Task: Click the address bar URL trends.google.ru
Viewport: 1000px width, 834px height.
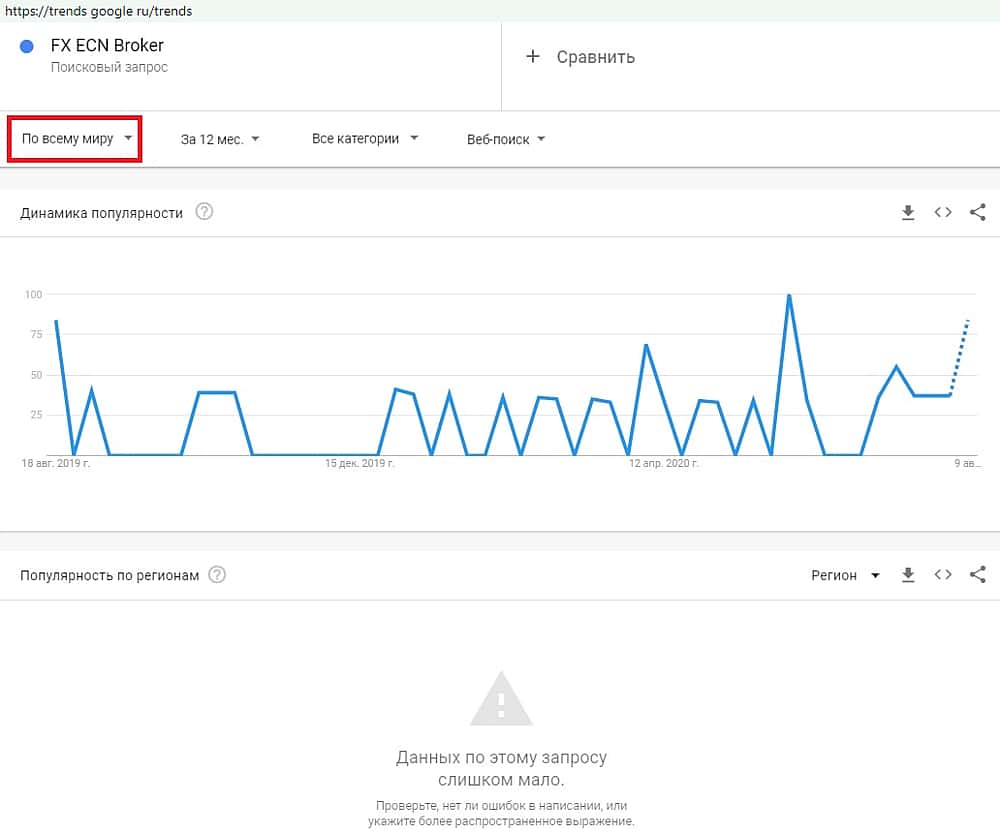Action: click(98, 11)
